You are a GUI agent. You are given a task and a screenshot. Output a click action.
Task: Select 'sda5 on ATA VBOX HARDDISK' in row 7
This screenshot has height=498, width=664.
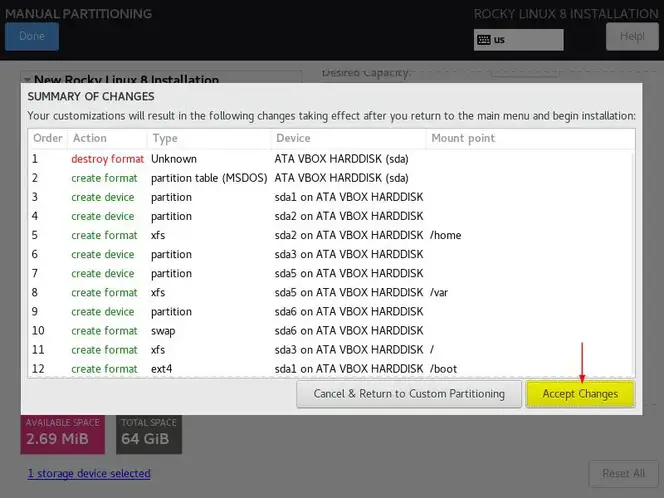coord(349,273)
